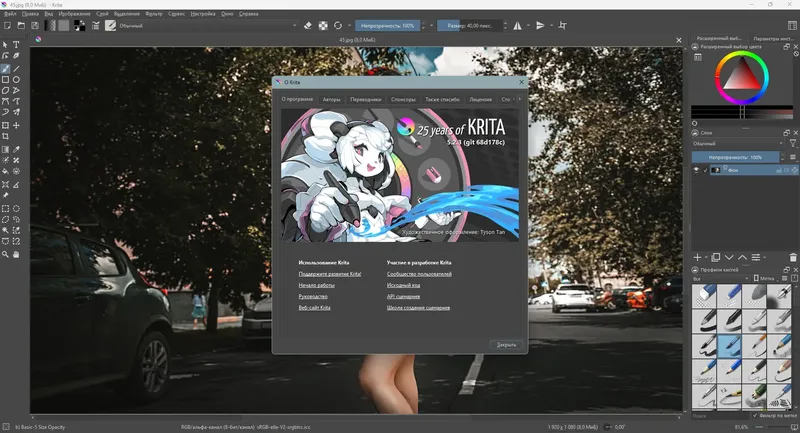This screenshot has height=433, width=800.
Task: Switch to the Лицензия tab
Action: click(x=481, y=99)
